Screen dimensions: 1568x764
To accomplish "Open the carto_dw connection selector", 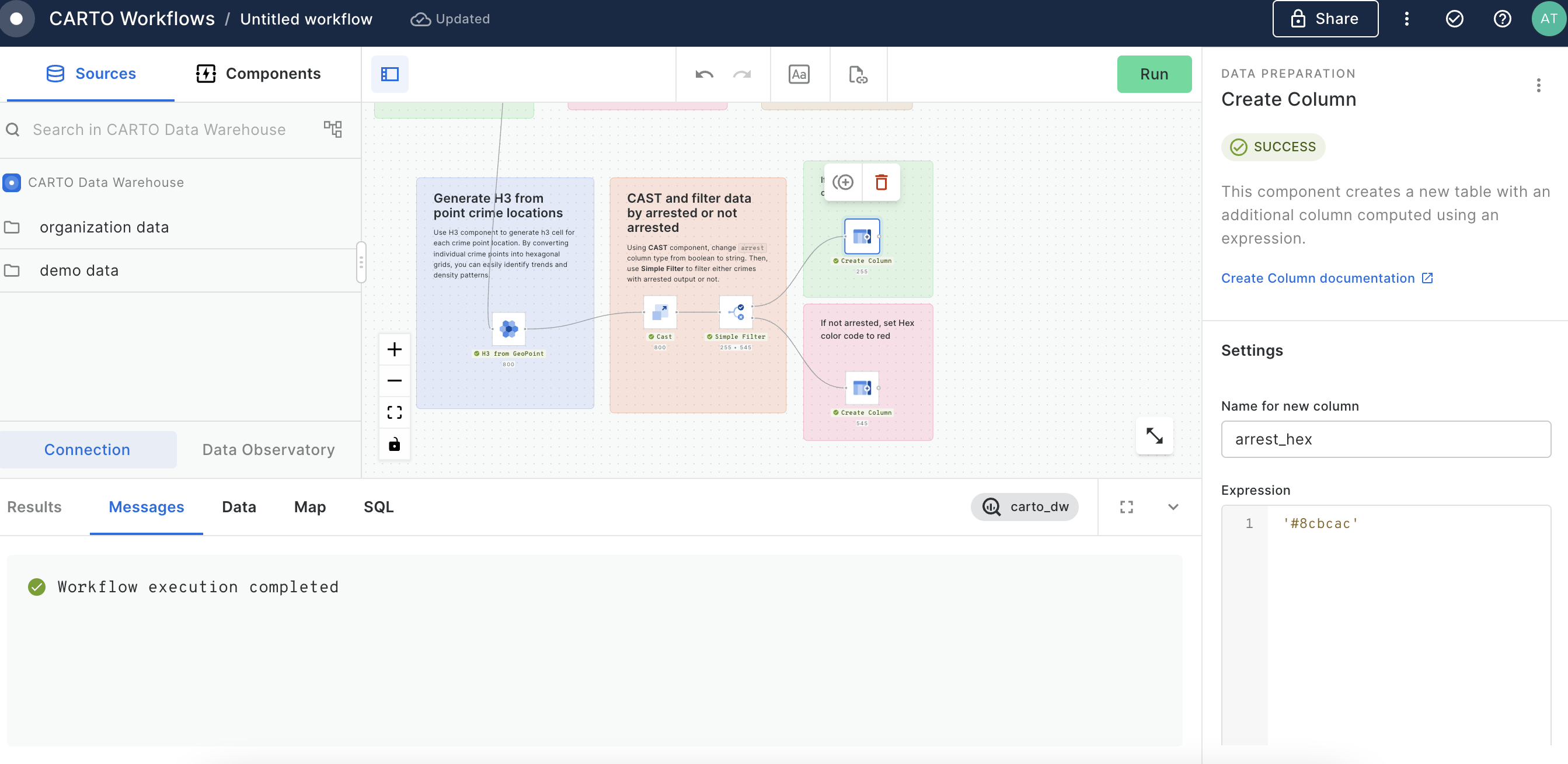I will pos(1025,507).
